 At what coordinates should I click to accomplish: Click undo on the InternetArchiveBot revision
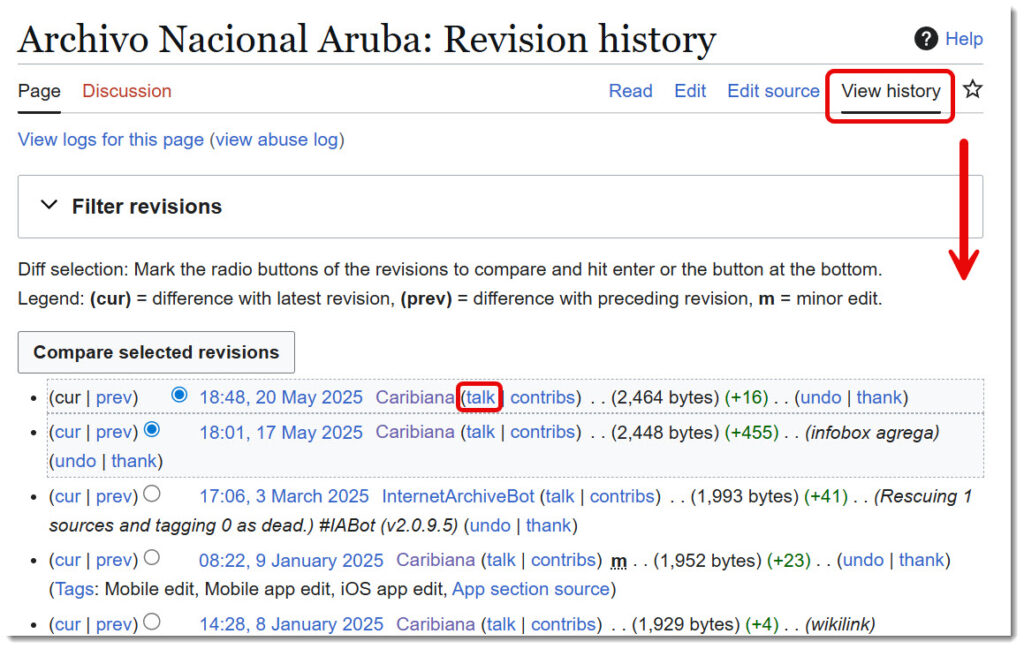click(x=489, y=525)
